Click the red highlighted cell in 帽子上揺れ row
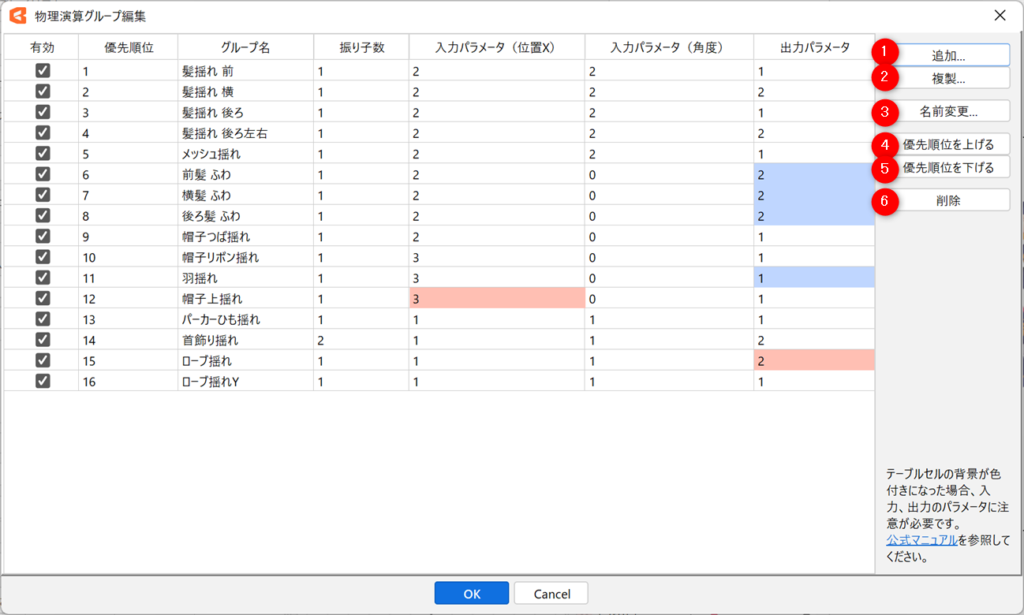The height and width of the screenshot is (615, 1024). click(x=495, y=298)
